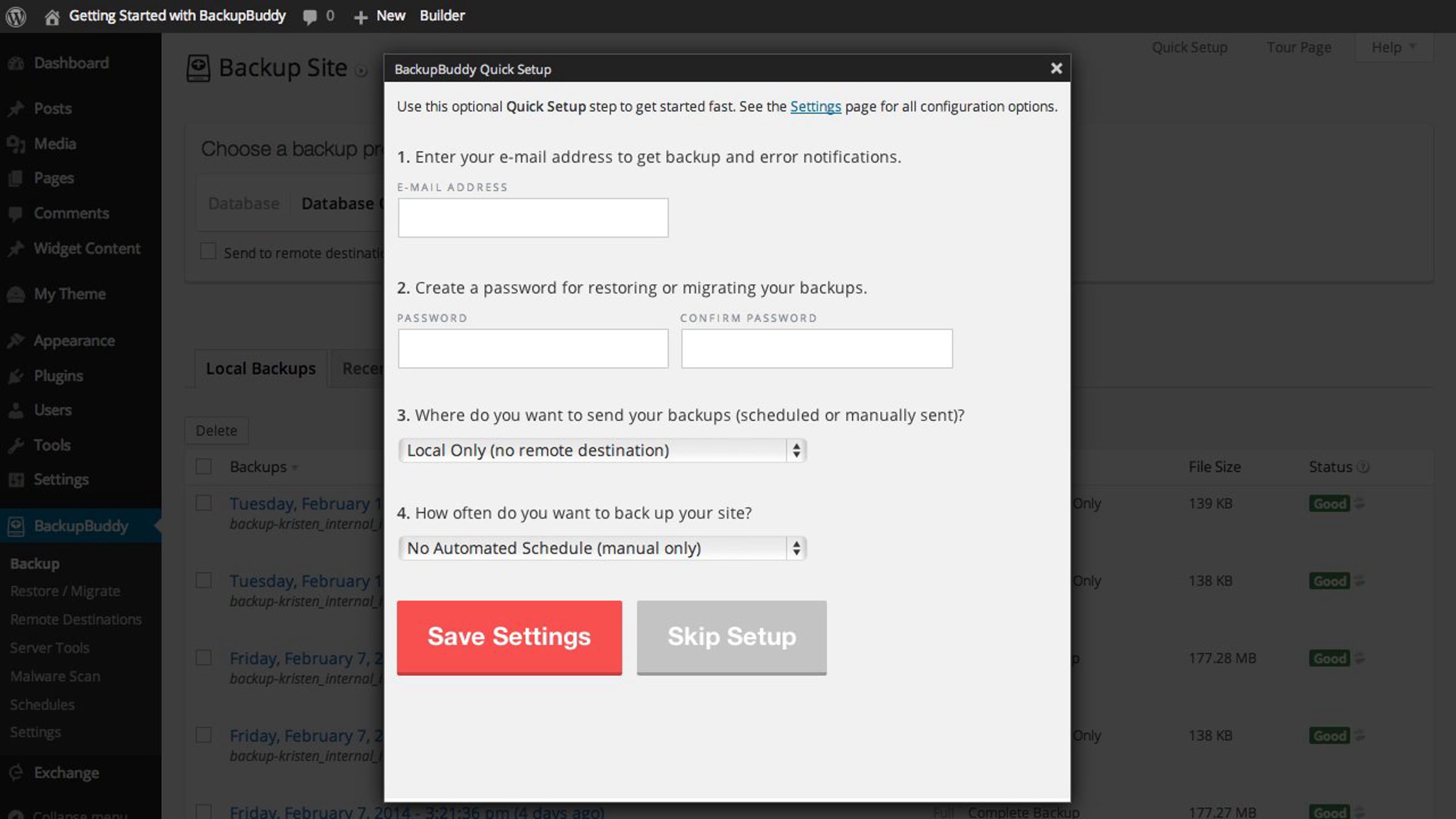This screenshot has height=819, width=1456.
Task: Click the sidebar Settings sliders icon
Action: pos(16,480)
